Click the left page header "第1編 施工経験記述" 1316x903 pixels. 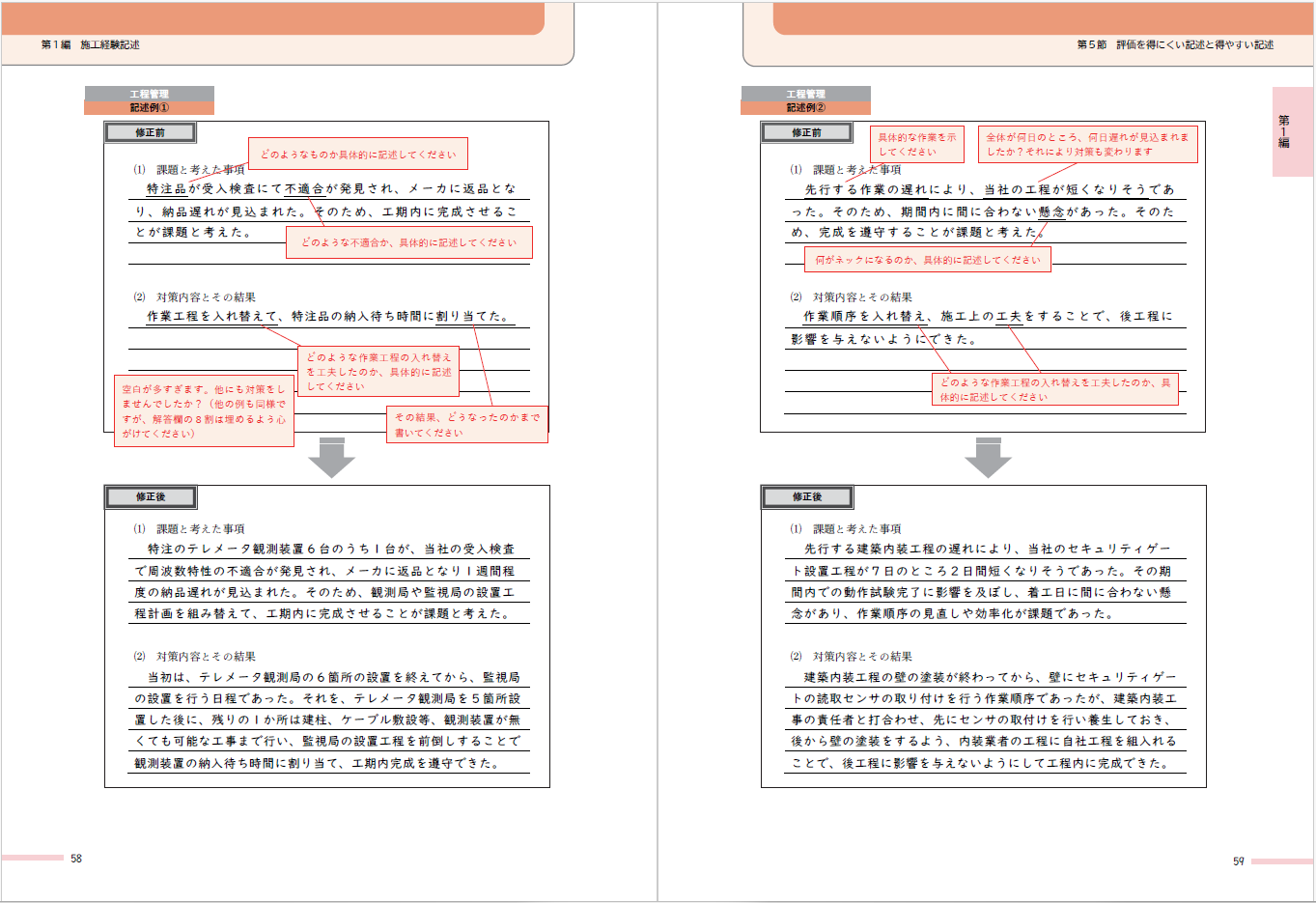coord(90,44)
